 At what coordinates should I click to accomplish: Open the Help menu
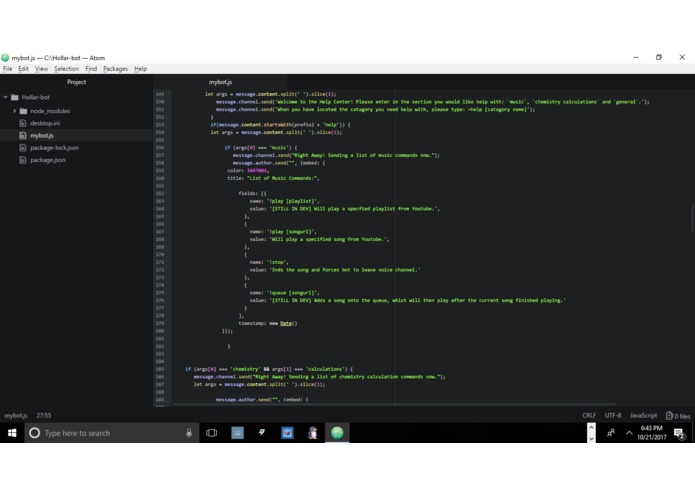click(x=141, y=69)
